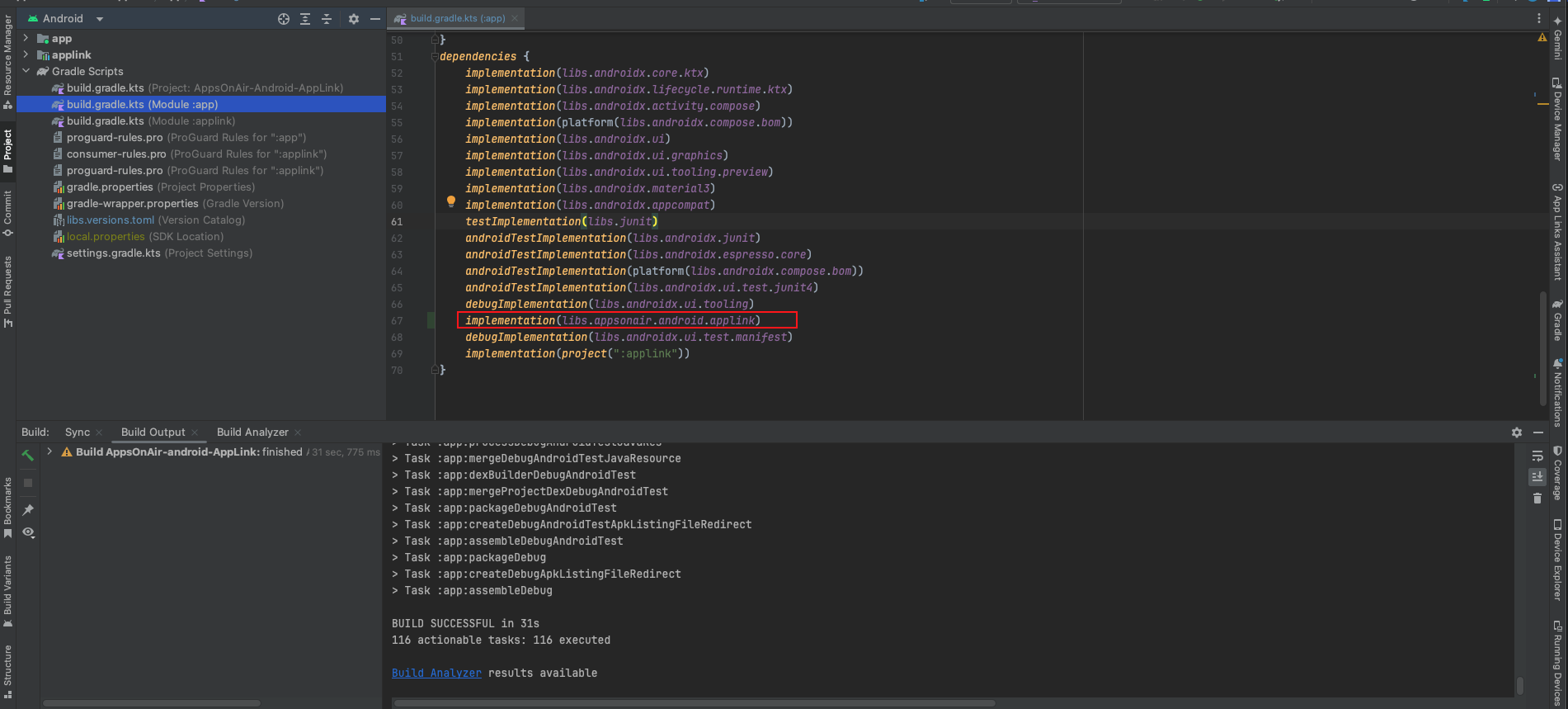Expand Build AppsOnAir-android-AppLink finished node
This screenshot has height=709, width=1568.
(49, 451)
